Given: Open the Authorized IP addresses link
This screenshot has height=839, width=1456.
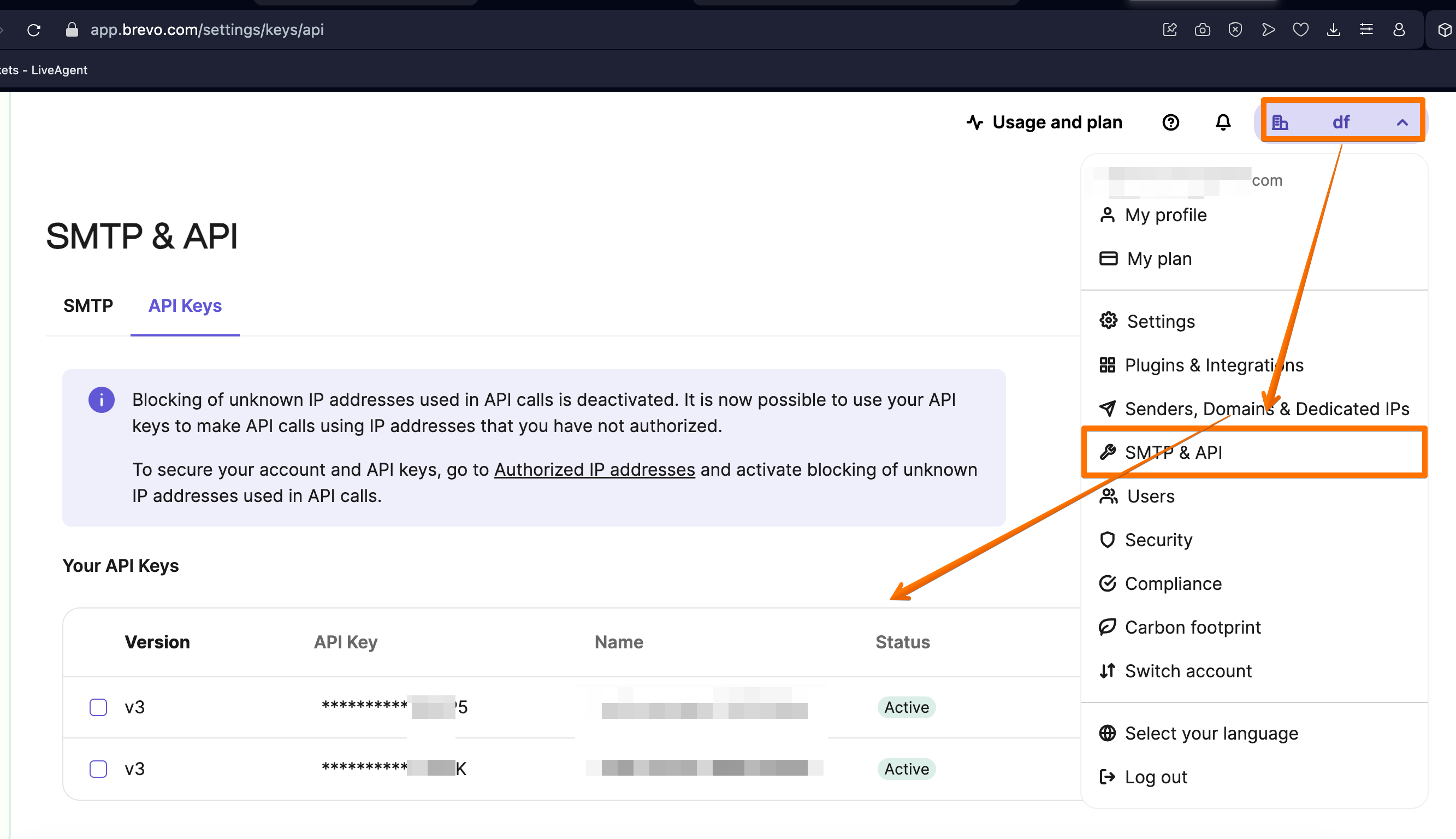Looking at the screenshot, I should pyautogui.click(x=594, y=469).
